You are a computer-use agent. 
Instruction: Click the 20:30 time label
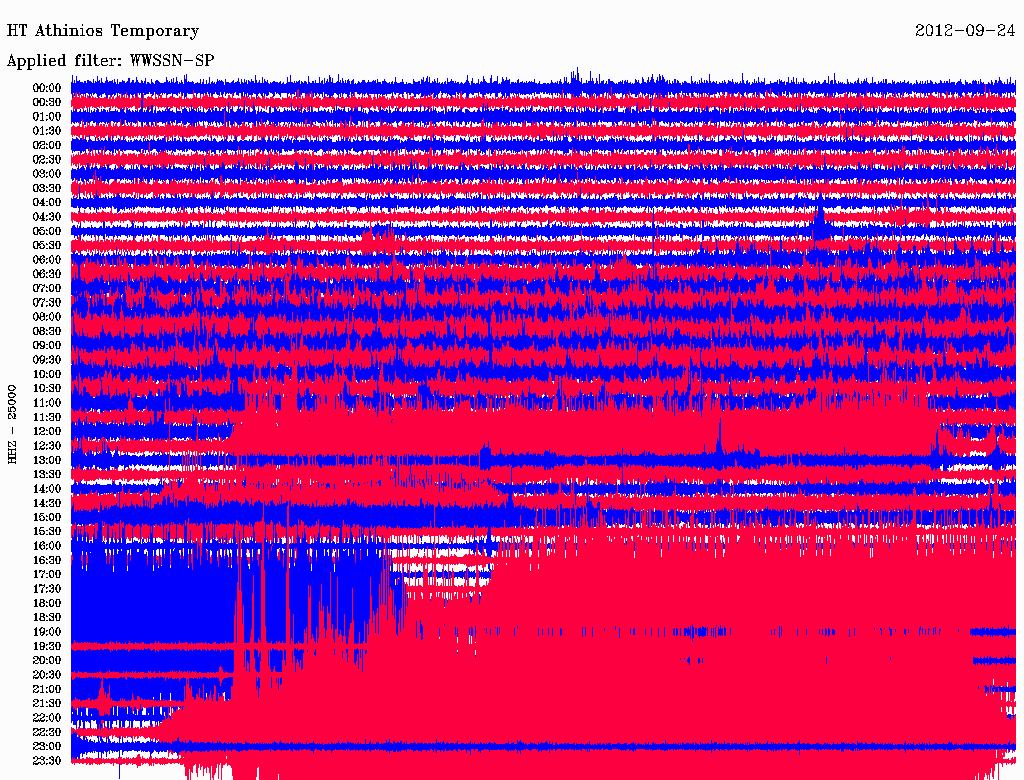(x=47, y=675)
